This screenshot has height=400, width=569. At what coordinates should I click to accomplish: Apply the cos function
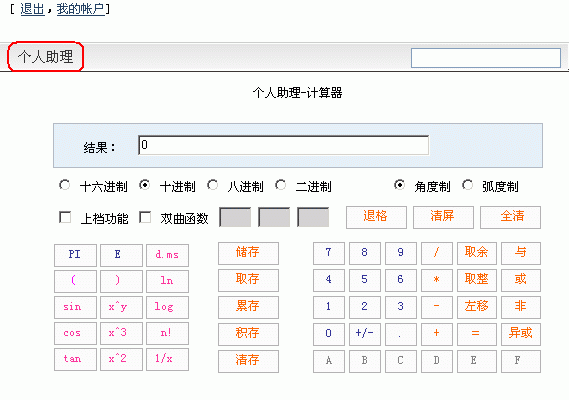(75, 333)
